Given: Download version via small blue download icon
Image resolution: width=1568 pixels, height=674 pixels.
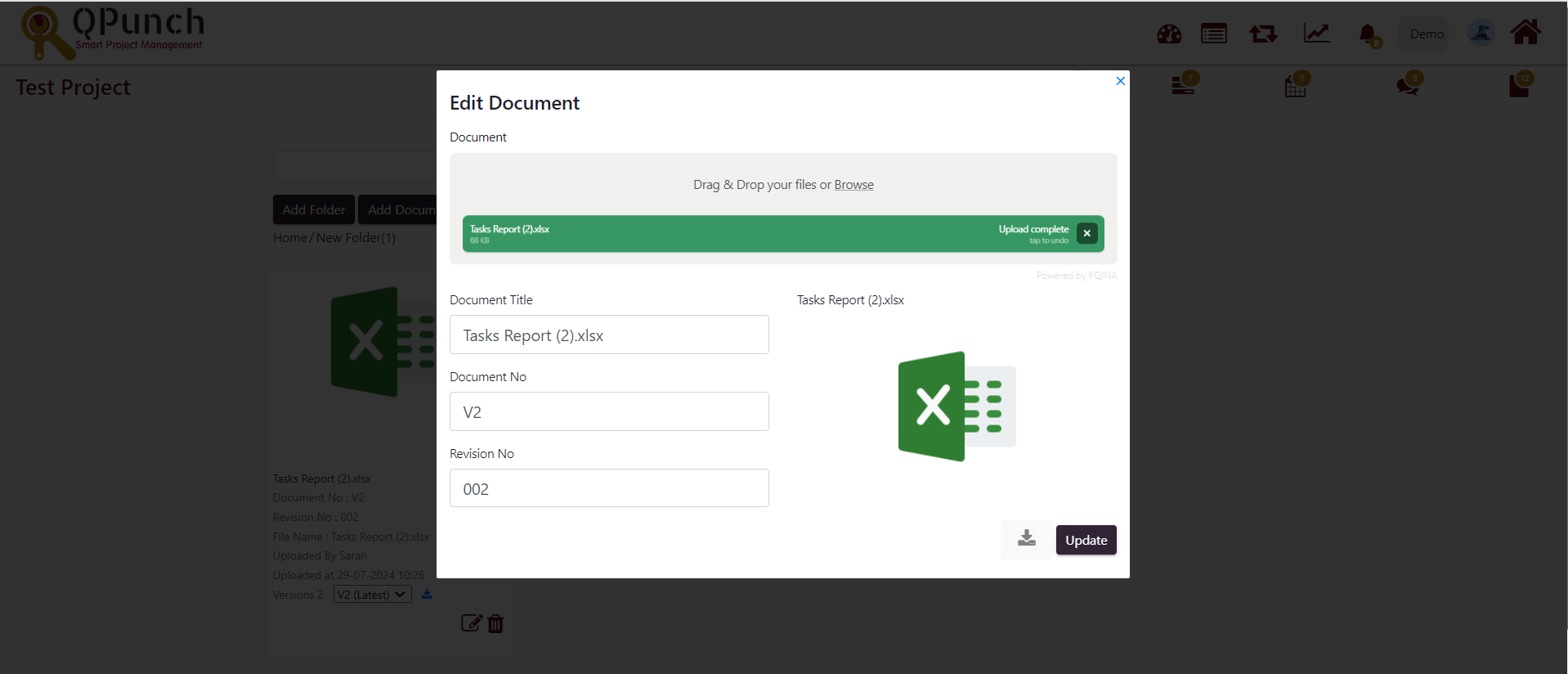Looking at the screenshot, I should tap(427, 595).
